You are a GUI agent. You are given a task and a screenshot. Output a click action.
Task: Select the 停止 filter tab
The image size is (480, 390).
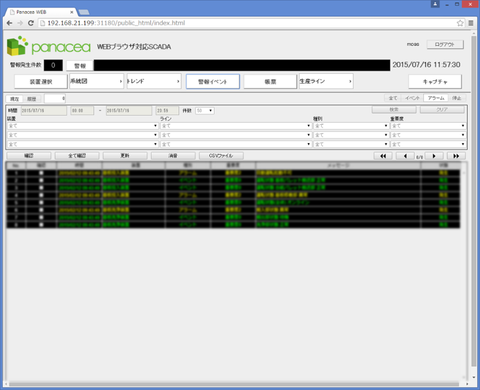457,98
